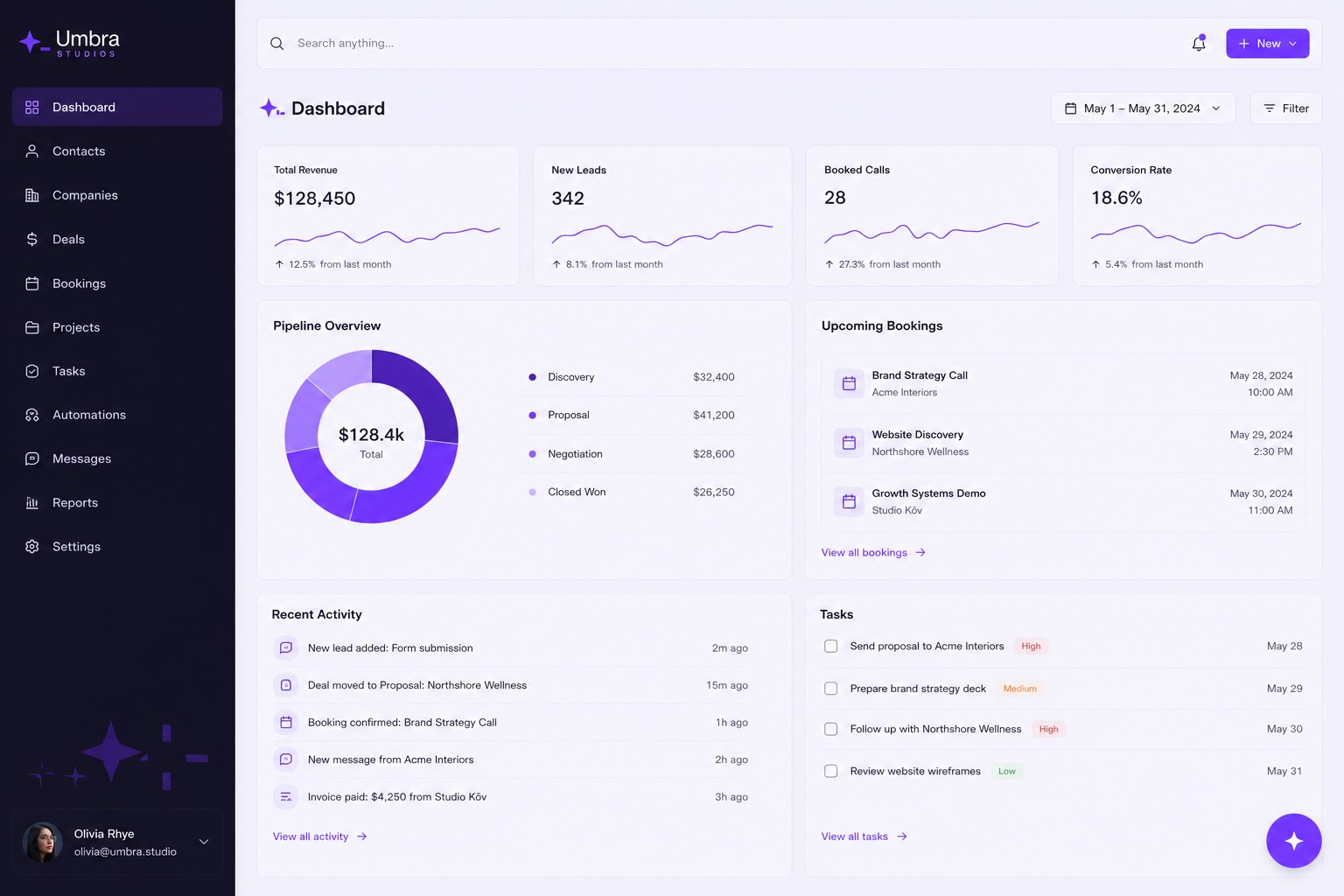Switch to the Messages page

tap(117, 458)
